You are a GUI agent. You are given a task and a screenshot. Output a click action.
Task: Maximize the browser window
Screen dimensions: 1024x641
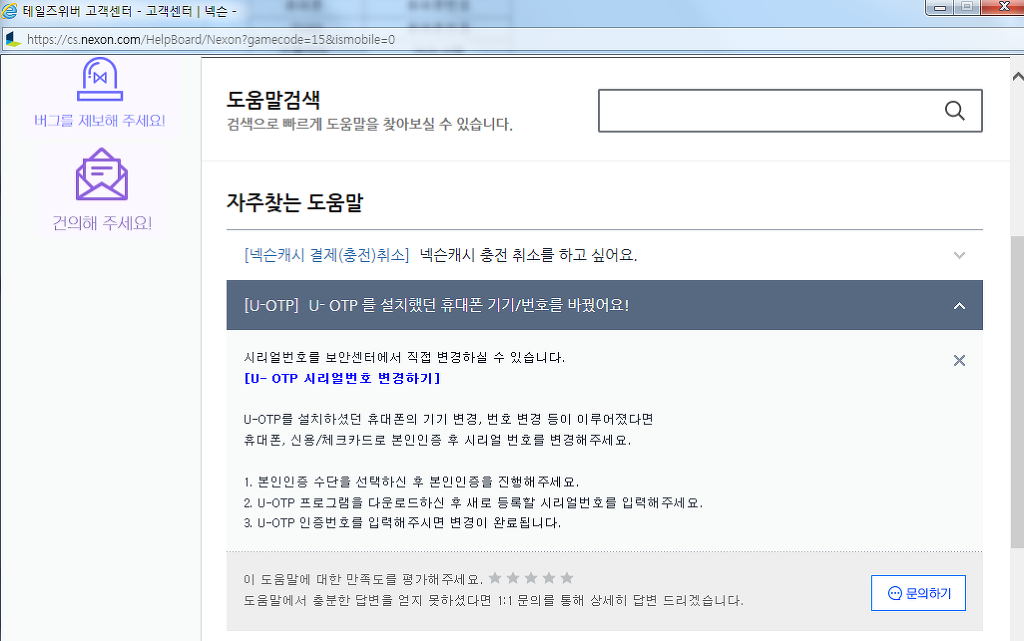pyautogui.click(x=968, y=8)
